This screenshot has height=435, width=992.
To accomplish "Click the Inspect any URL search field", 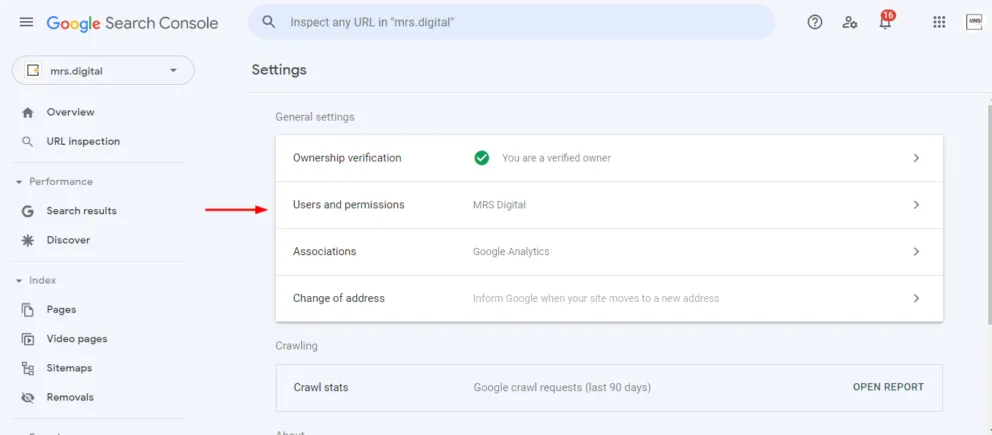I will [x=520, y=22].
